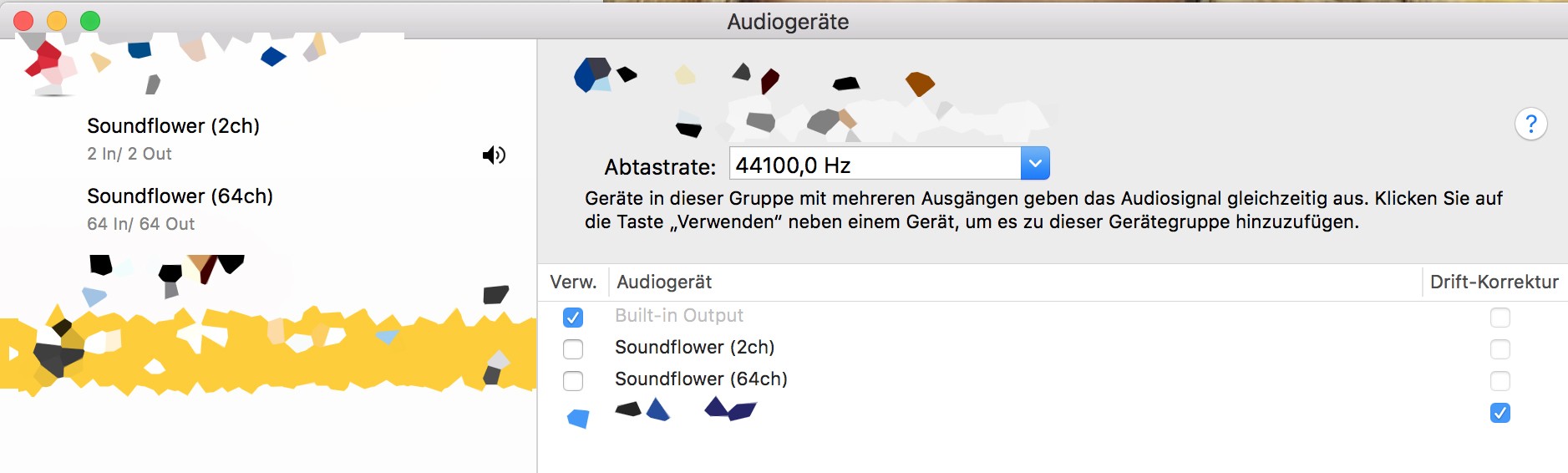Click the speaker icon beside Soundflower (2ch)
The image size is (1568, 473).
pyautogui.click(x=494, y=155)
